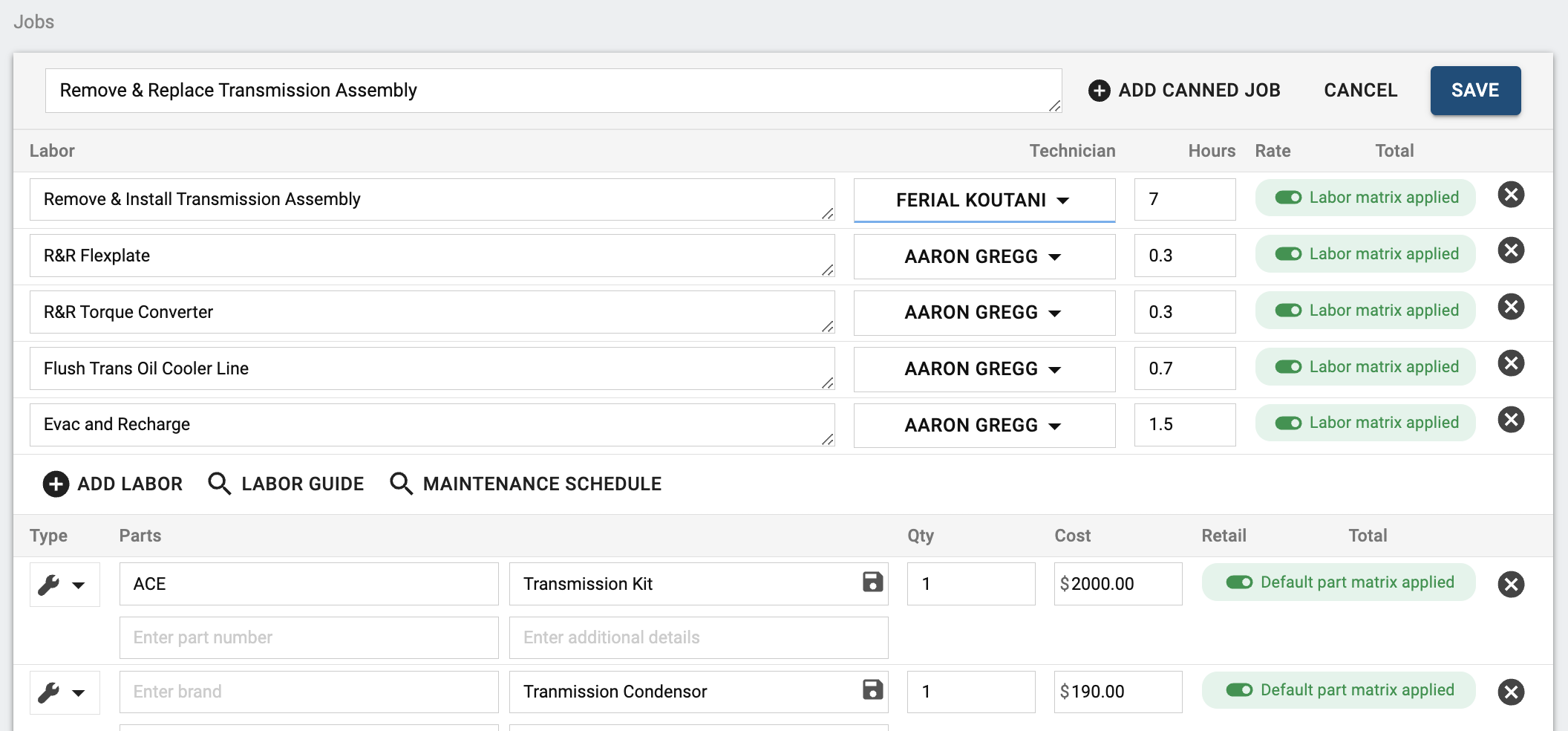Click the R&R Flexplate description field
Image resolution: width=1568 pixels, height=731 pixels.
click(x=432, y=256)
